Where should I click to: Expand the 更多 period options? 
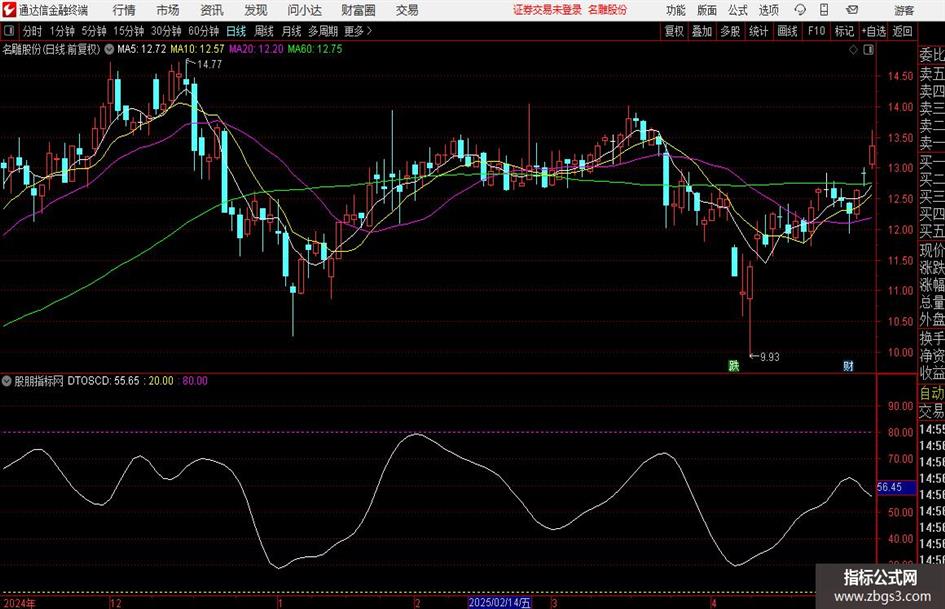[x=358, y=31]
